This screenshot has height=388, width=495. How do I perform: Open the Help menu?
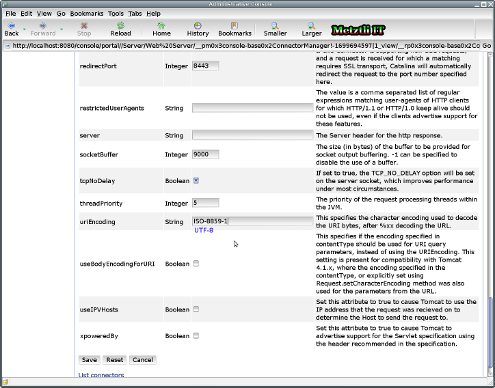(153, 14)
